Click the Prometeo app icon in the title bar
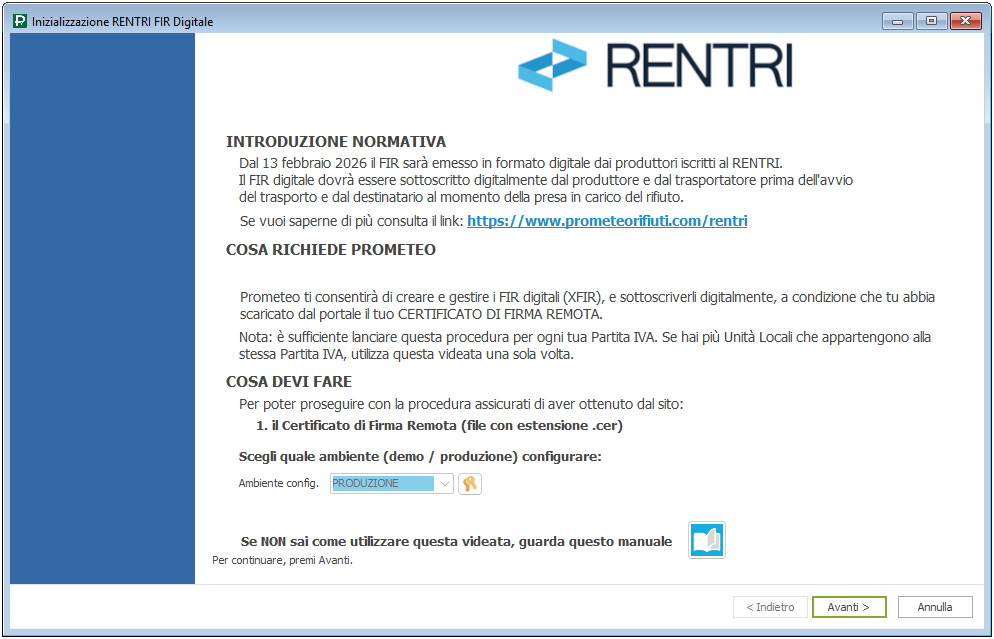 (x=19, y=21)
